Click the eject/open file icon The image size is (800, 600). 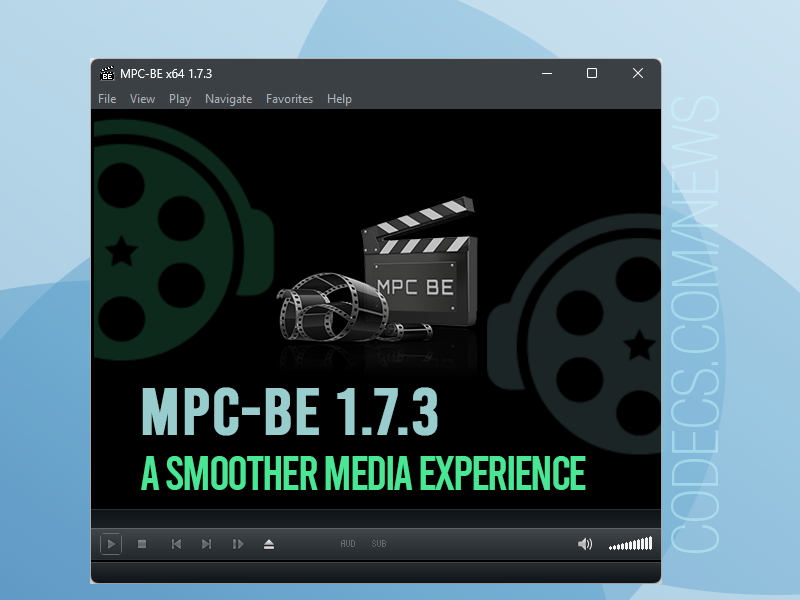(x=269, y=544)
